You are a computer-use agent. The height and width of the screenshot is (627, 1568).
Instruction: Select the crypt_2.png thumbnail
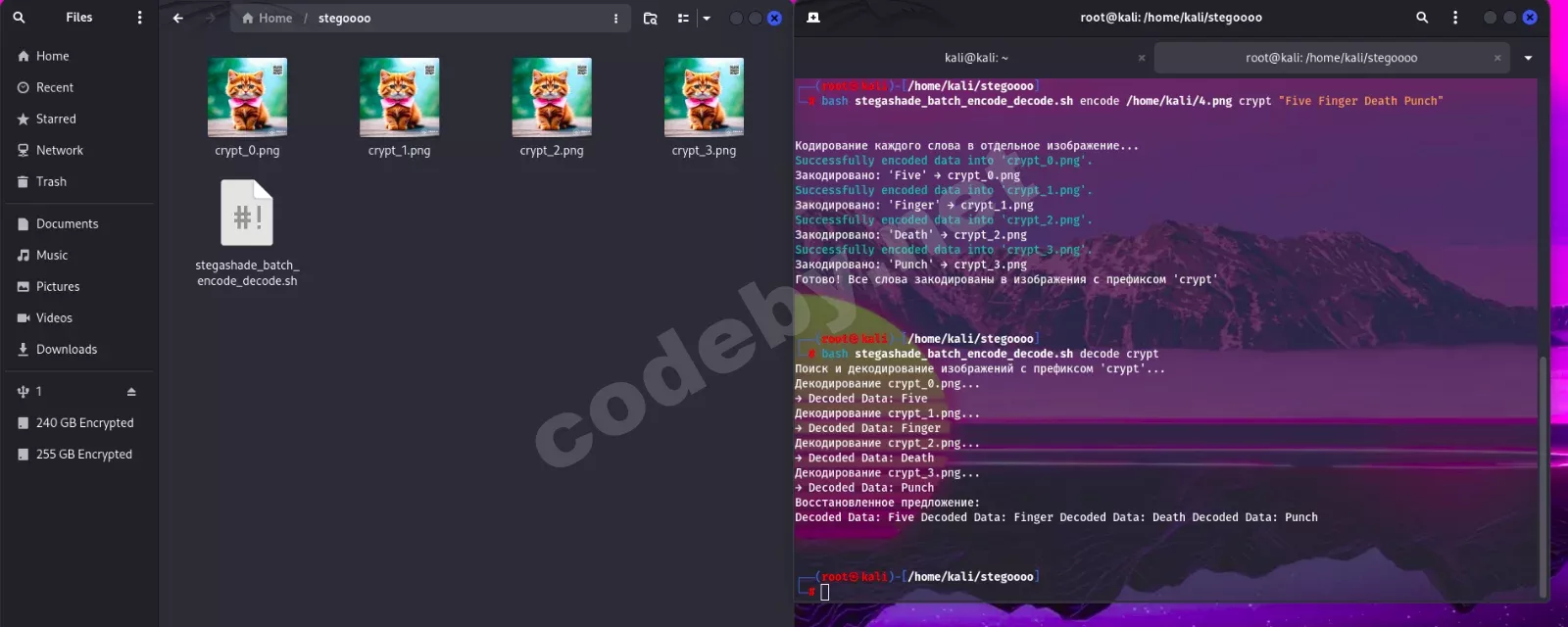coord(552,97)
